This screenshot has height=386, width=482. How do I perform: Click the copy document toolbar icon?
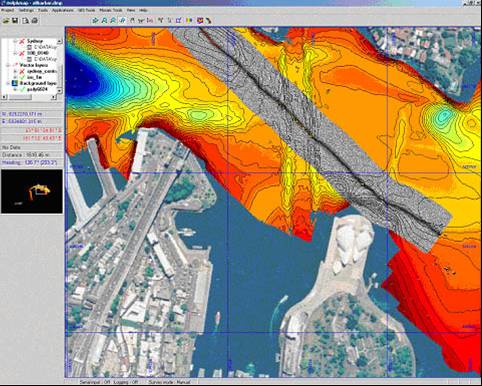(x=25, y=21)
